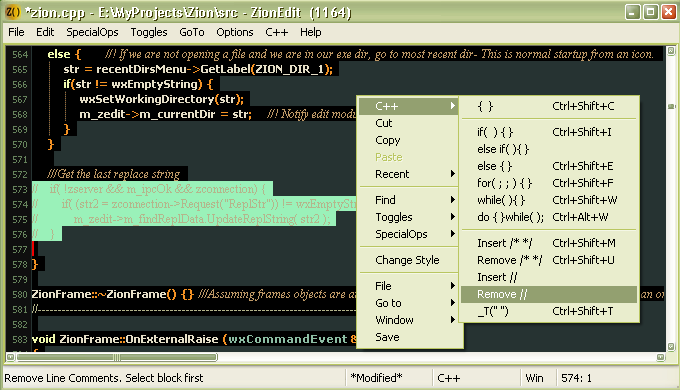Open the File menu in the menu bar
This screenshot has height=390, width=680.
tap(16, 32)
